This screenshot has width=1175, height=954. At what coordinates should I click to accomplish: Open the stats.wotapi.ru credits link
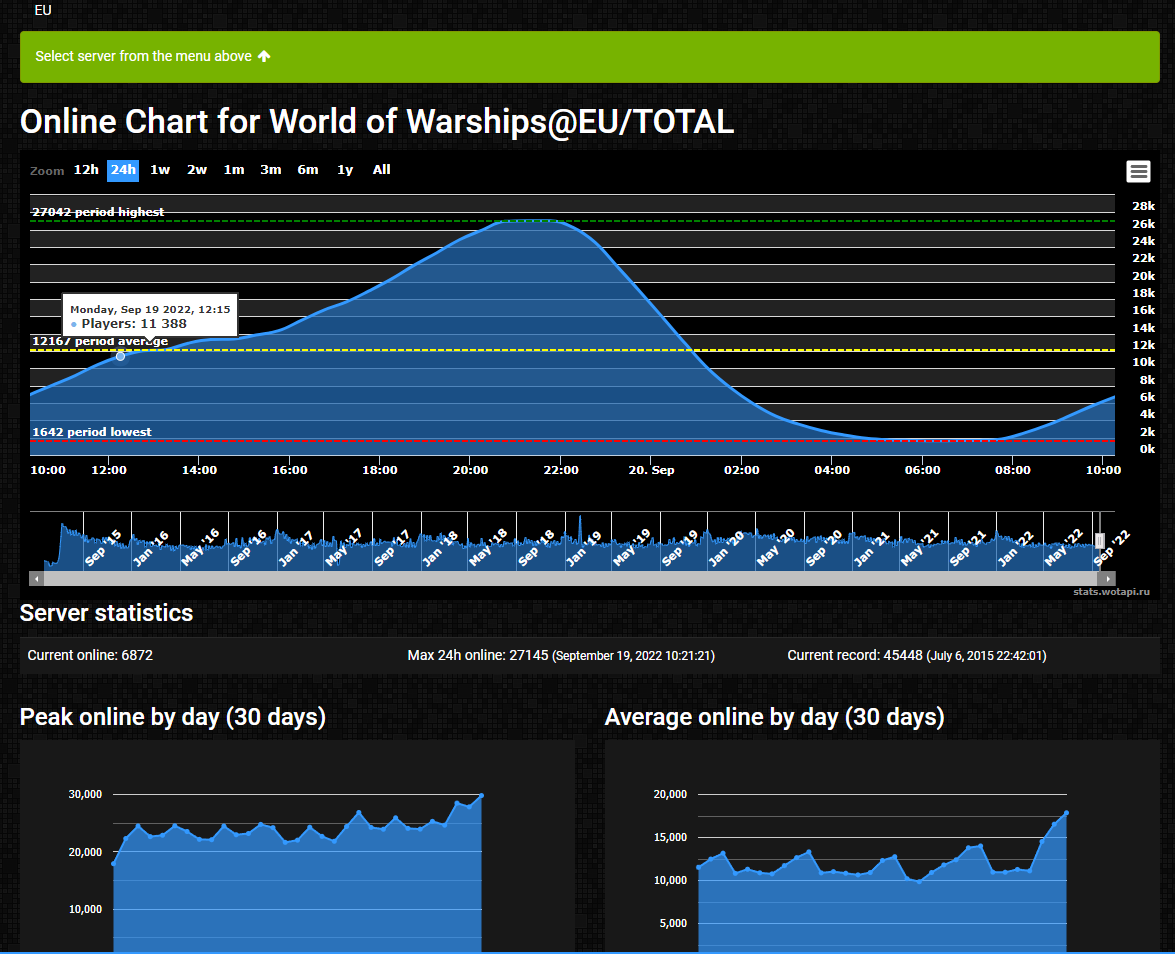click(1111, 591)
